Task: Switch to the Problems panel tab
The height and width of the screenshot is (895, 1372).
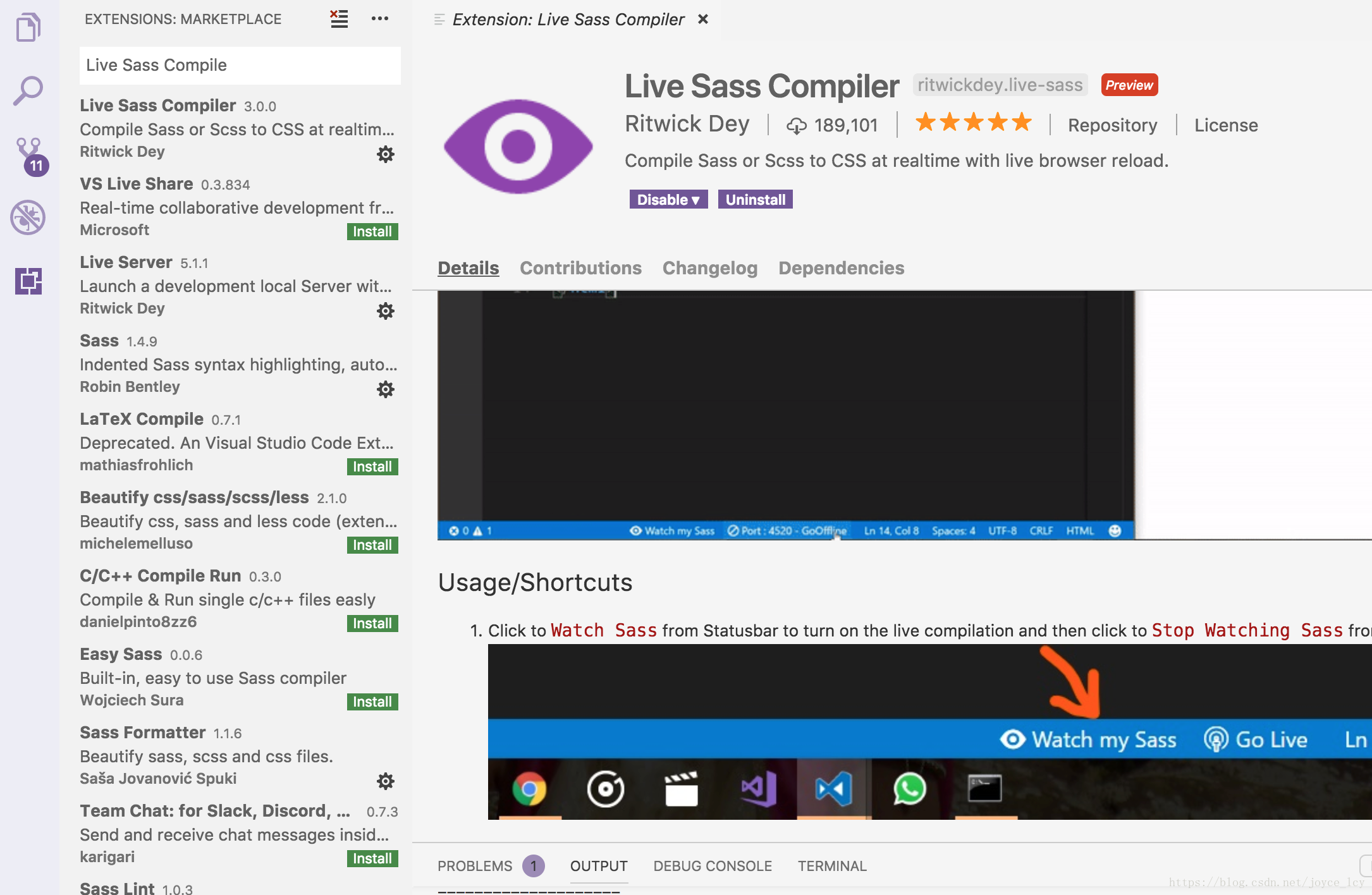Action: coord(490,866)
